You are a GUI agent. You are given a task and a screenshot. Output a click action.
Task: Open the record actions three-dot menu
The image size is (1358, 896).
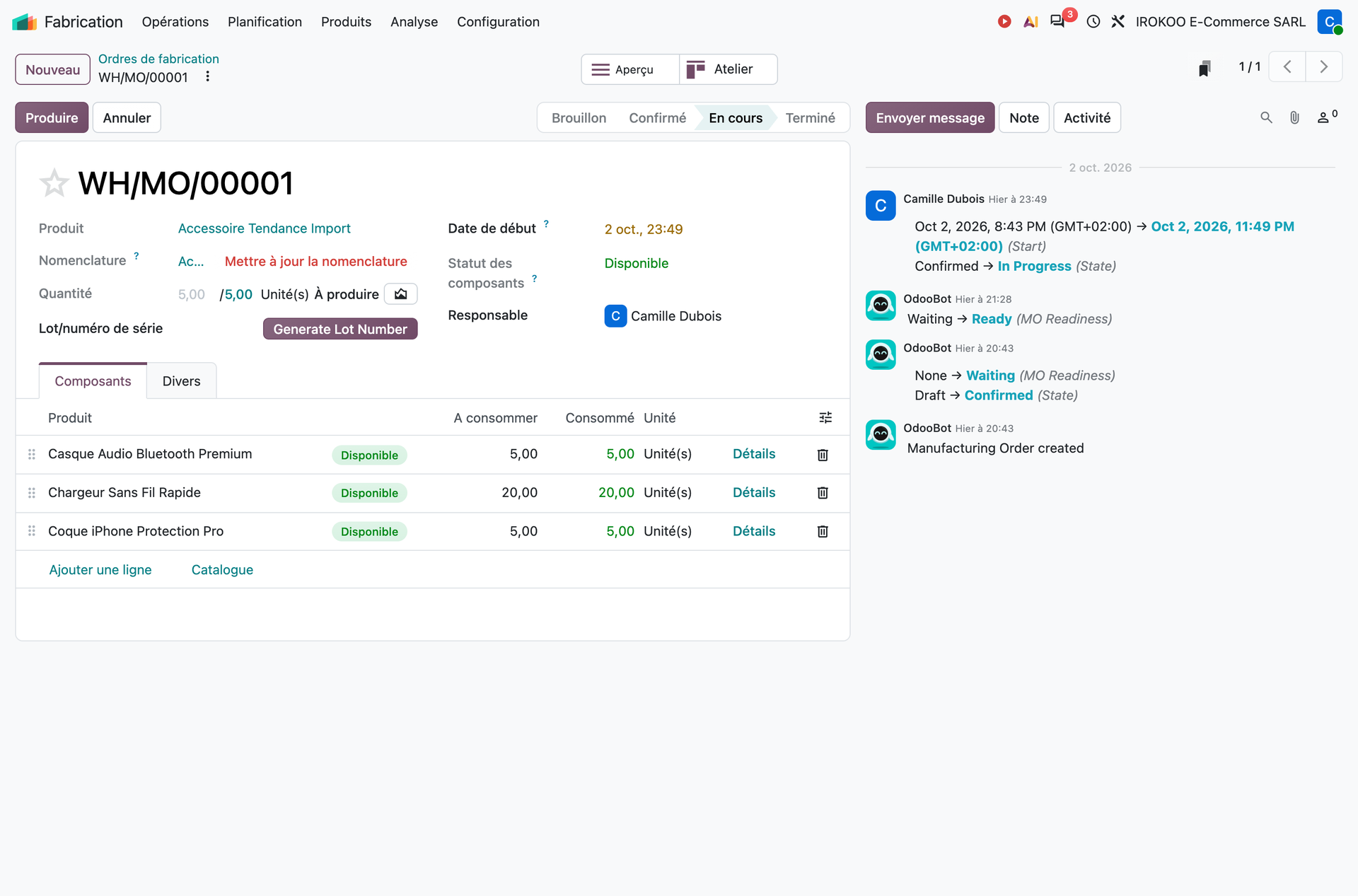tap(207, 76)
